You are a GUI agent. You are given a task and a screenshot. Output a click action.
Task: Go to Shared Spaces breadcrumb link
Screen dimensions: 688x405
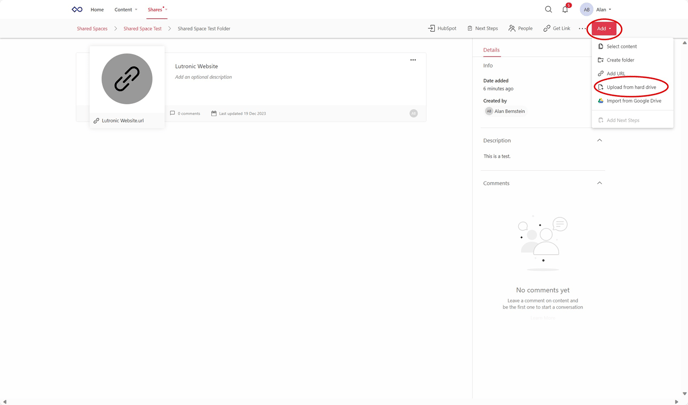(92, 28)
